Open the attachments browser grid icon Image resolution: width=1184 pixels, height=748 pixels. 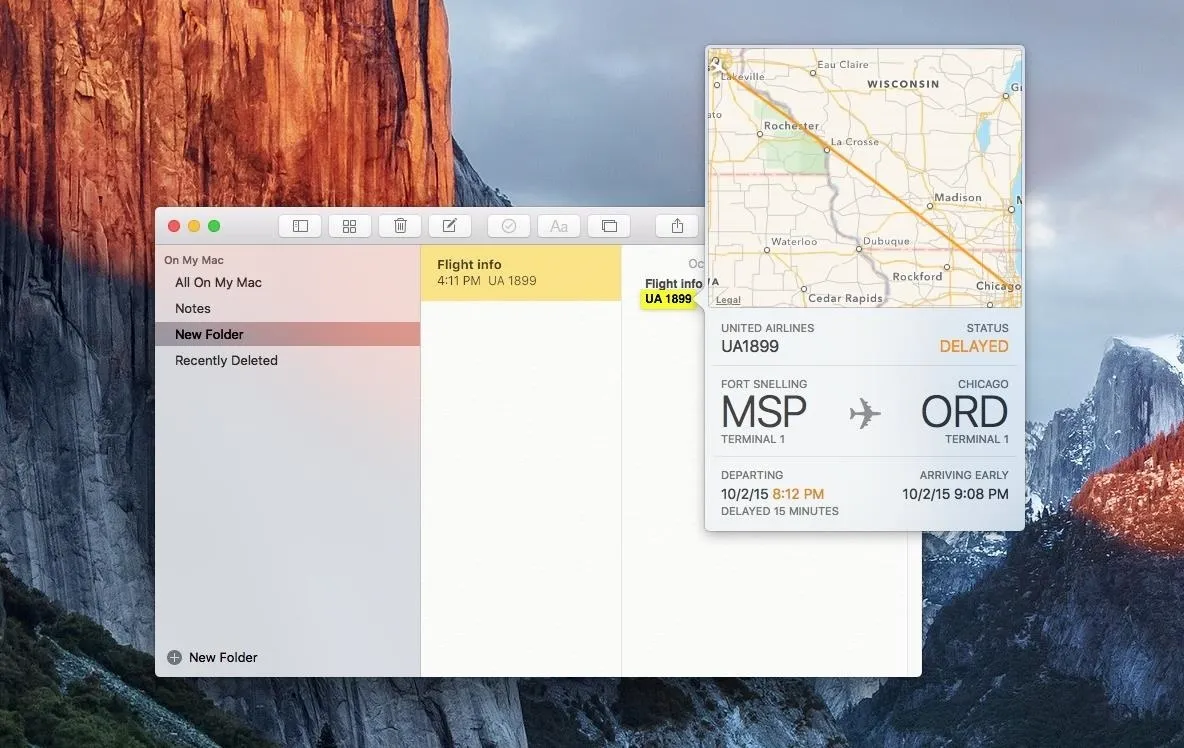[350, 226]
